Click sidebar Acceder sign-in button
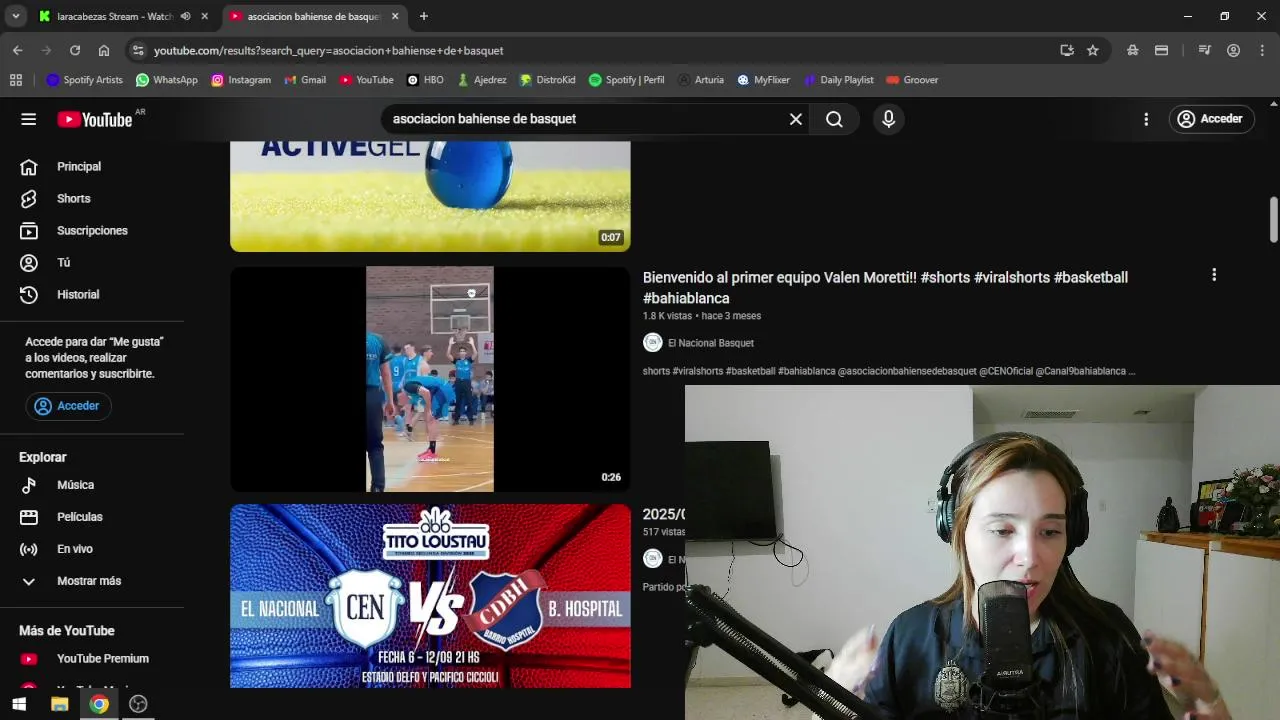The width and height of the screenshot is (1280, 720). click(x=68, y=406)
